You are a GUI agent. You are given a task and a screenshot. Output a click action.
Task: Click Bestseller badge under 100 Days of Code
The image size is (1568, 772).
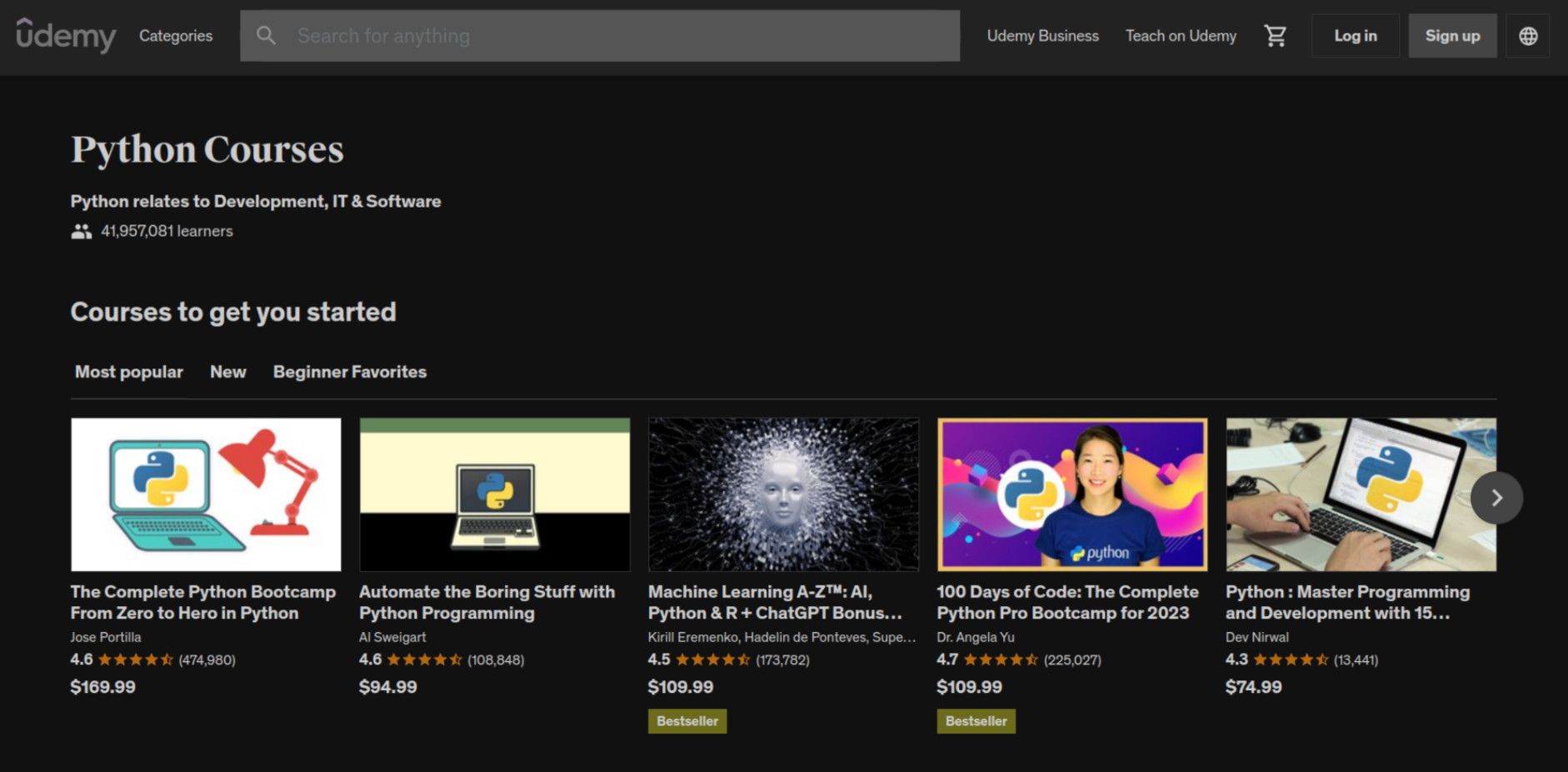click(976, 721)
